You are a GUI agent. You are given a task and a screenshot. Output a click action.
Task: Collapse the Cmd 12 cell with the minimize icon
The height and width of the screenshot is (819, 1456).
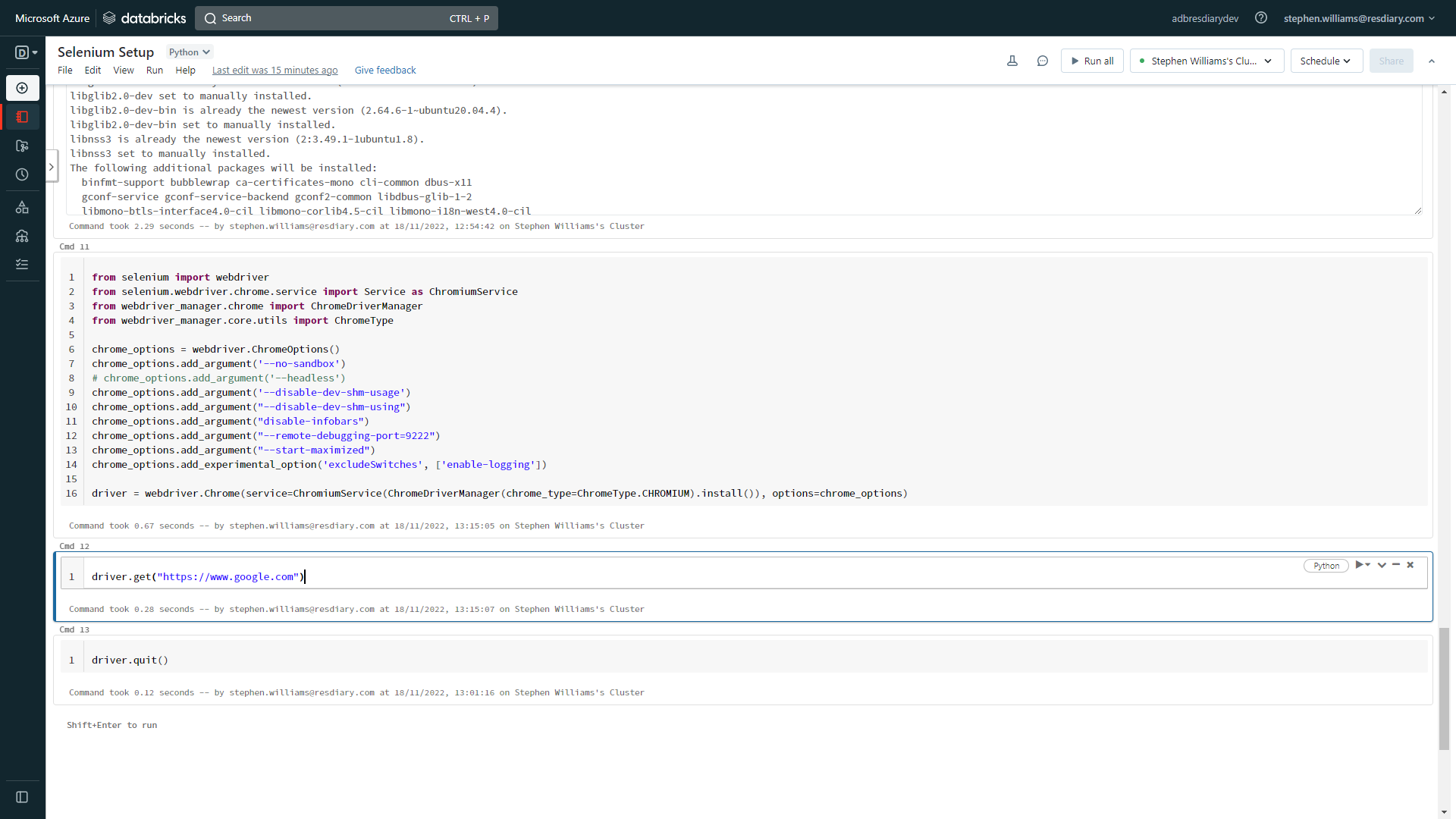point(1395,565)
